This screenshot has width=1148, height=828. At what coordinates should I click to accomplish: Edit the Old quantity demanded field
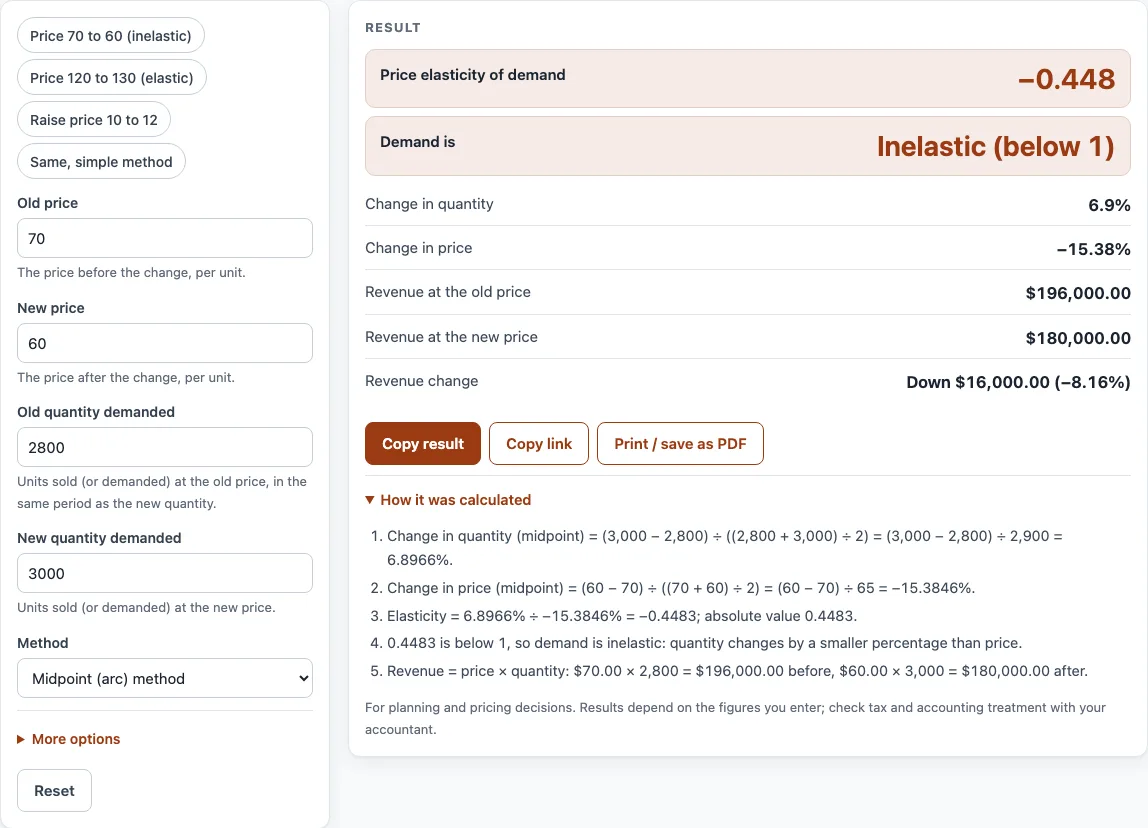click(x=165, y=447)
